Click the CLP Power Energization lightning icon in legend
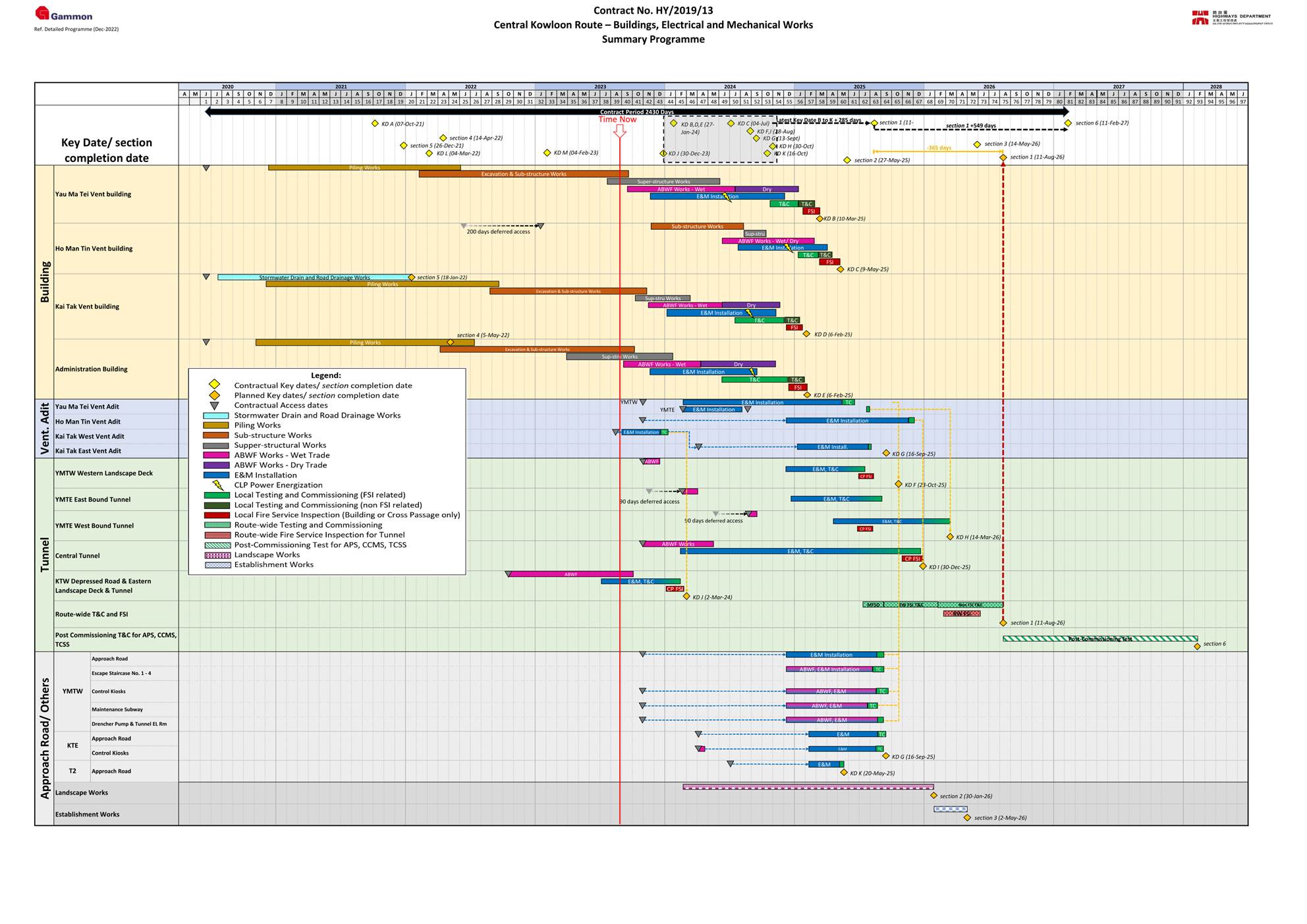This screenshot has height=924, width=1307. pyautogui.click(x=217, y=485)
